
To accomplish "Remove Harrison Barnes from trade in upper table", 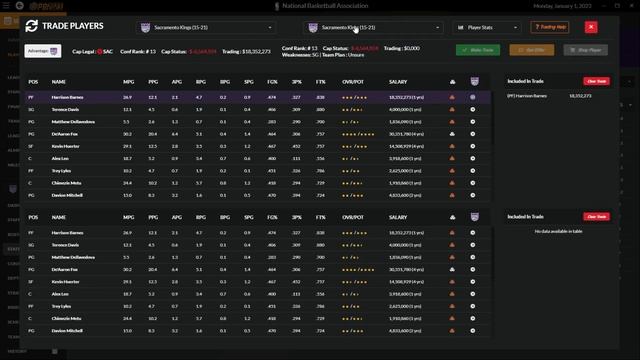I will (x=473, y=97).
